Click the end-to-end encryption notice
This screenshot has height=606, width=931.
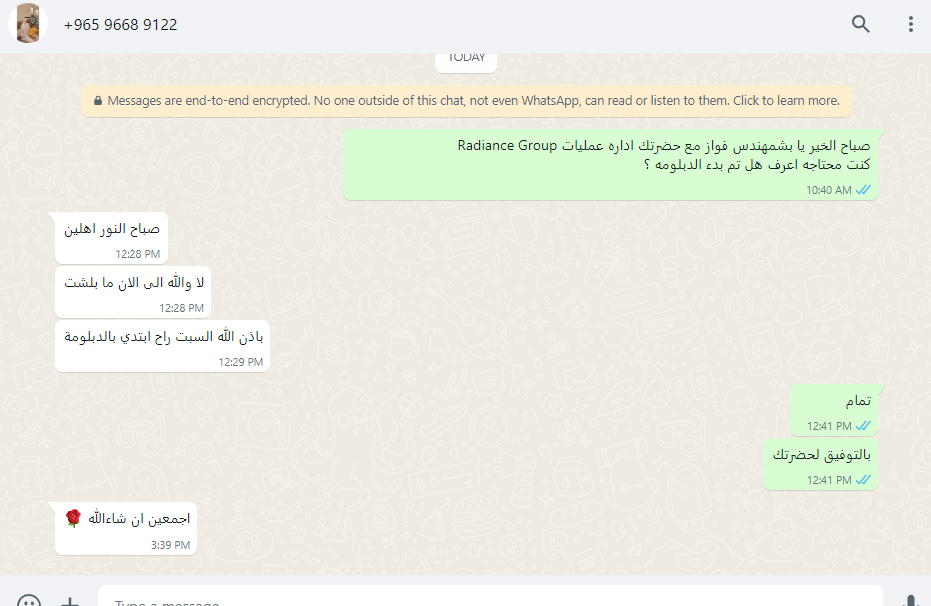click(467, 101)
